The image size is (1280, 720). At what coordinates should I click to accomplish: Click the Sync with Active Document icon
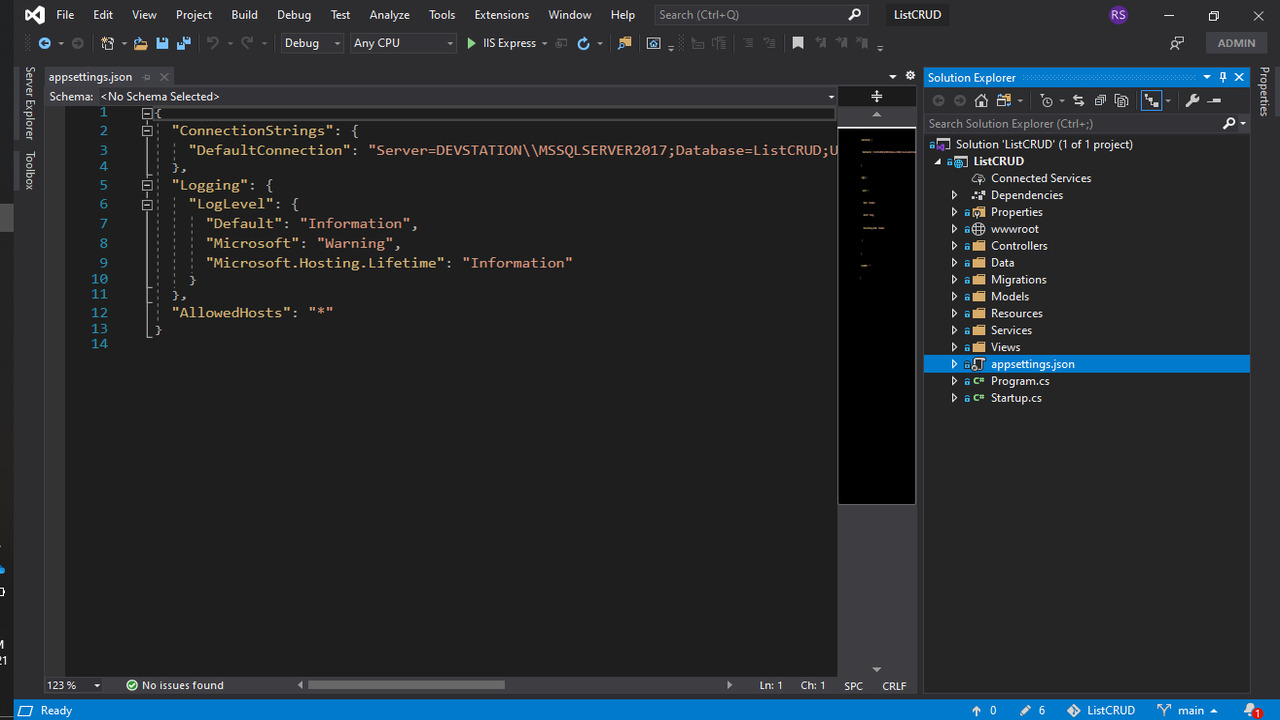point(1078,101)
